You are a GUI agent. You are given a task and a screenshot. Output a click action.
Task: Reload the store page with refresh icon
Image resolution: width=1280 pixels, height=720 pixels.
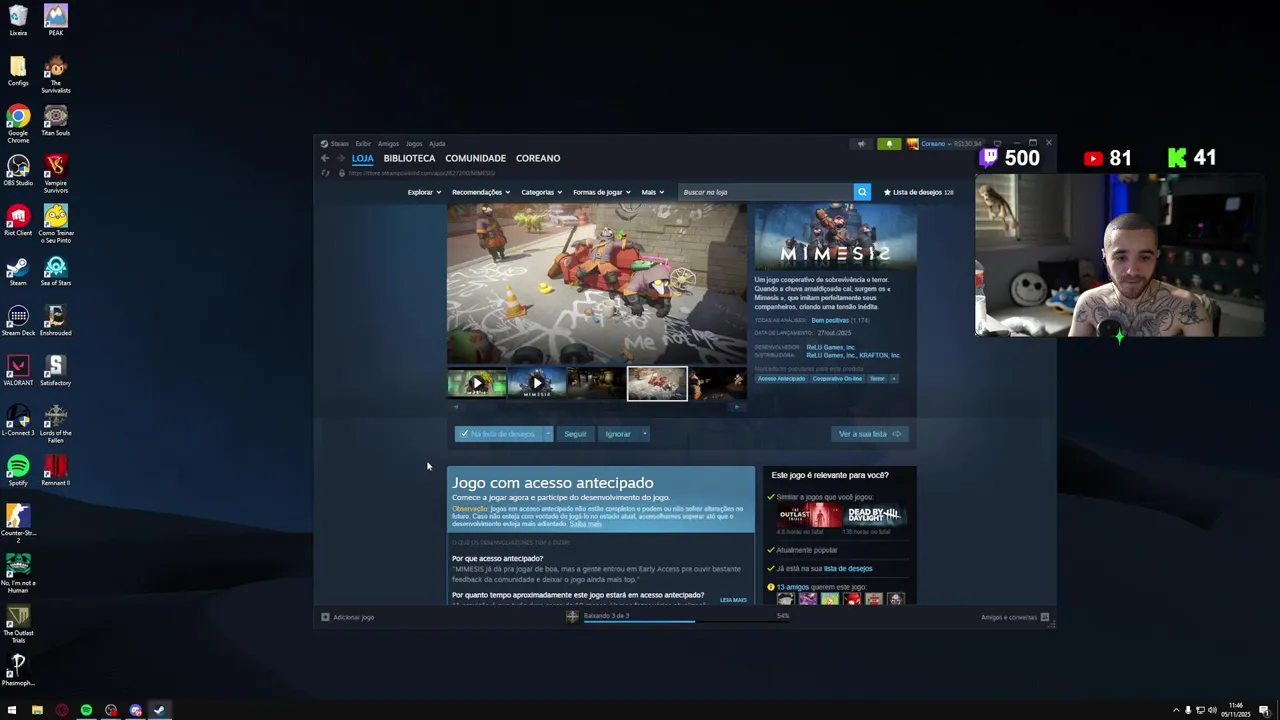pyautogui.click(x=325, y=173)
